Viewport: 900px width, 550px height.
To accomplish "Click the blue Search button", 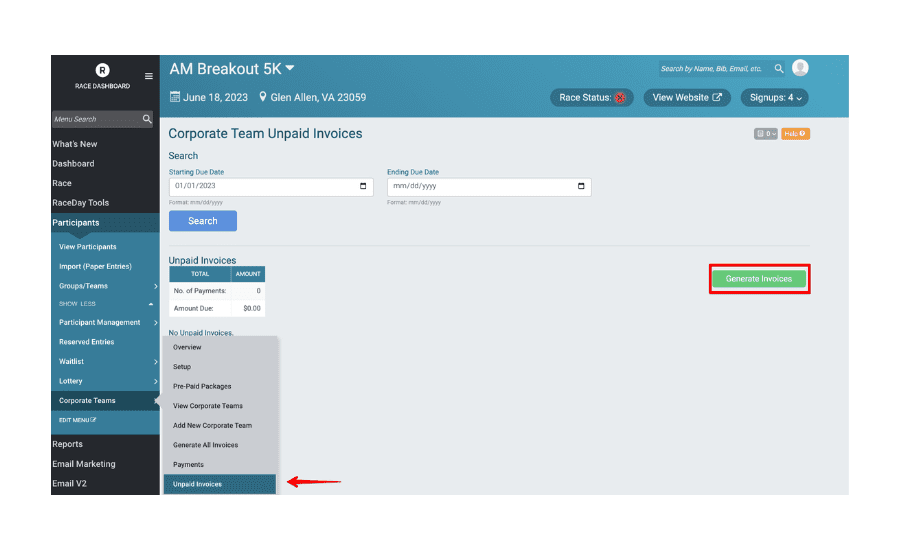I will (203, 221).
